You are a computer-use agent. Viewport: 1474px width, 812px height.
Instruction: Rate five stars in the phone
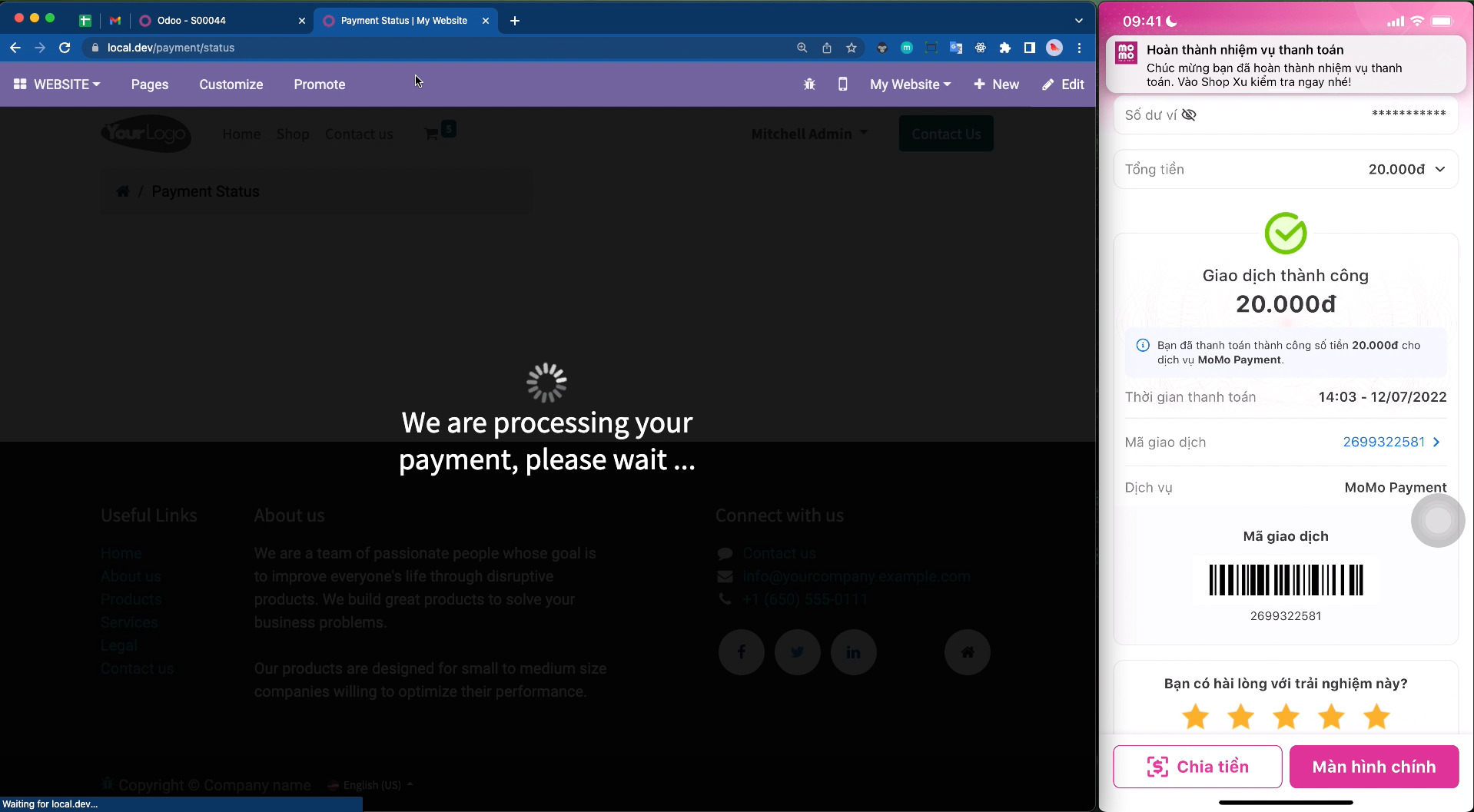click(1376, 717)
